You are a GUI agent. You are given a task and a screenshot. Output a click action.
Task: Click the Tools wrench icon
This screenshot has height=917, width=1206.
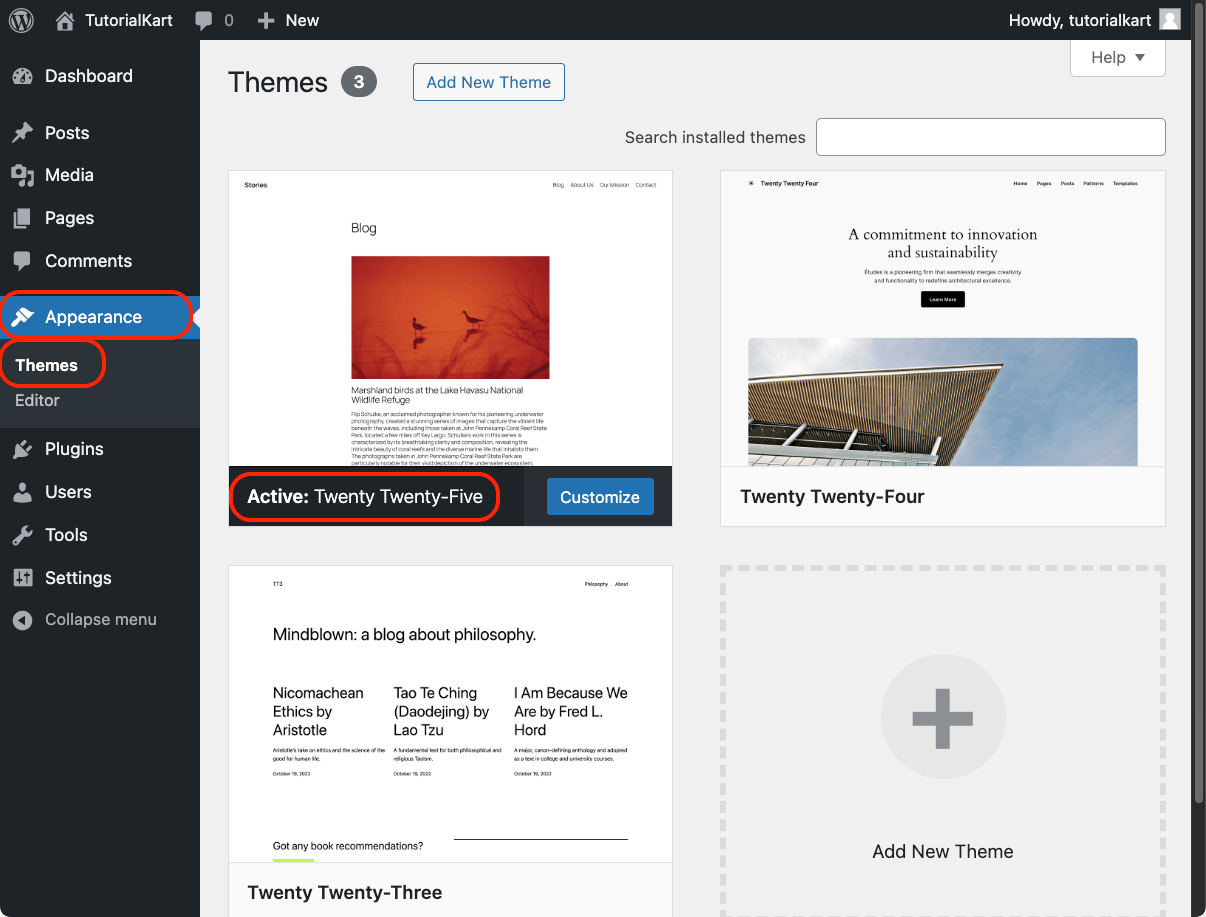[22, 535]
